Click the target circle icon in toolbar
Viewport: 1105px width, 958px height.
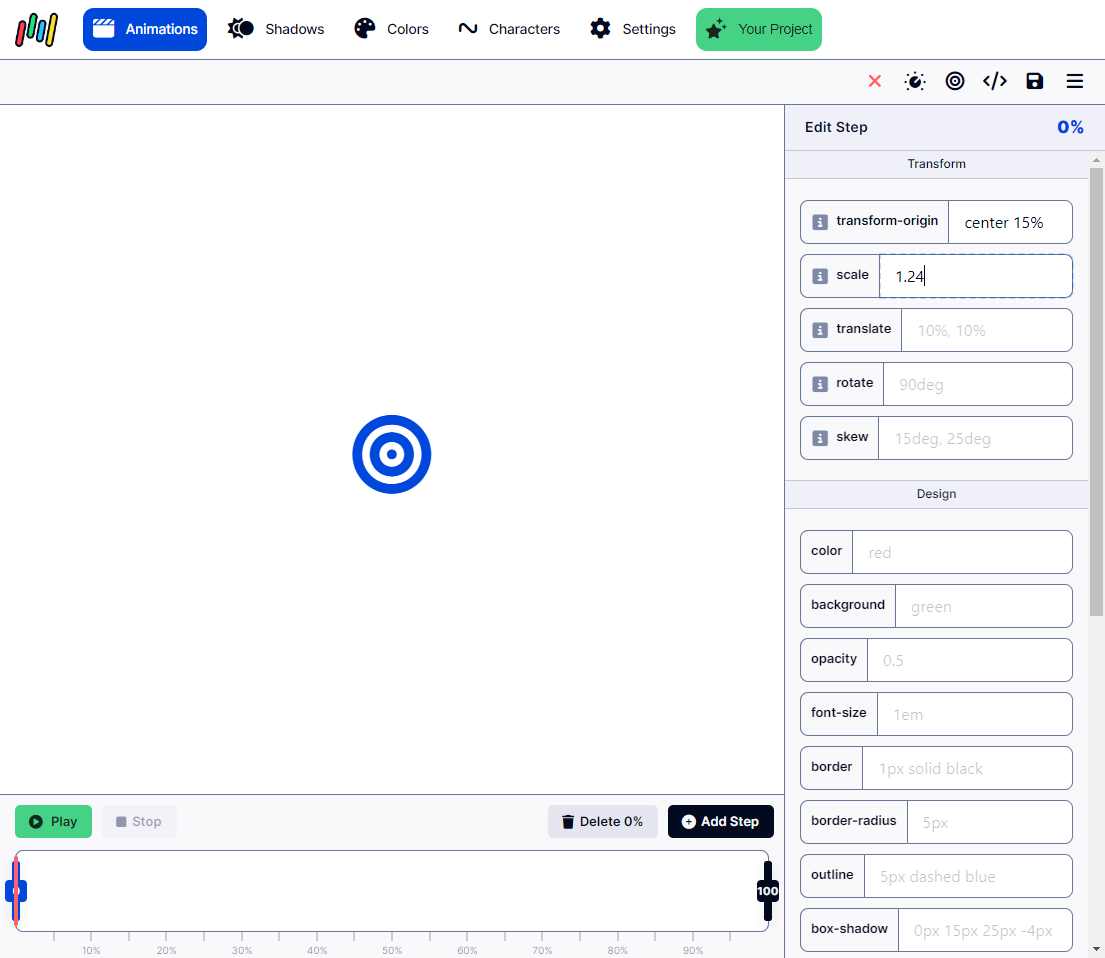(x=955, y=81)
